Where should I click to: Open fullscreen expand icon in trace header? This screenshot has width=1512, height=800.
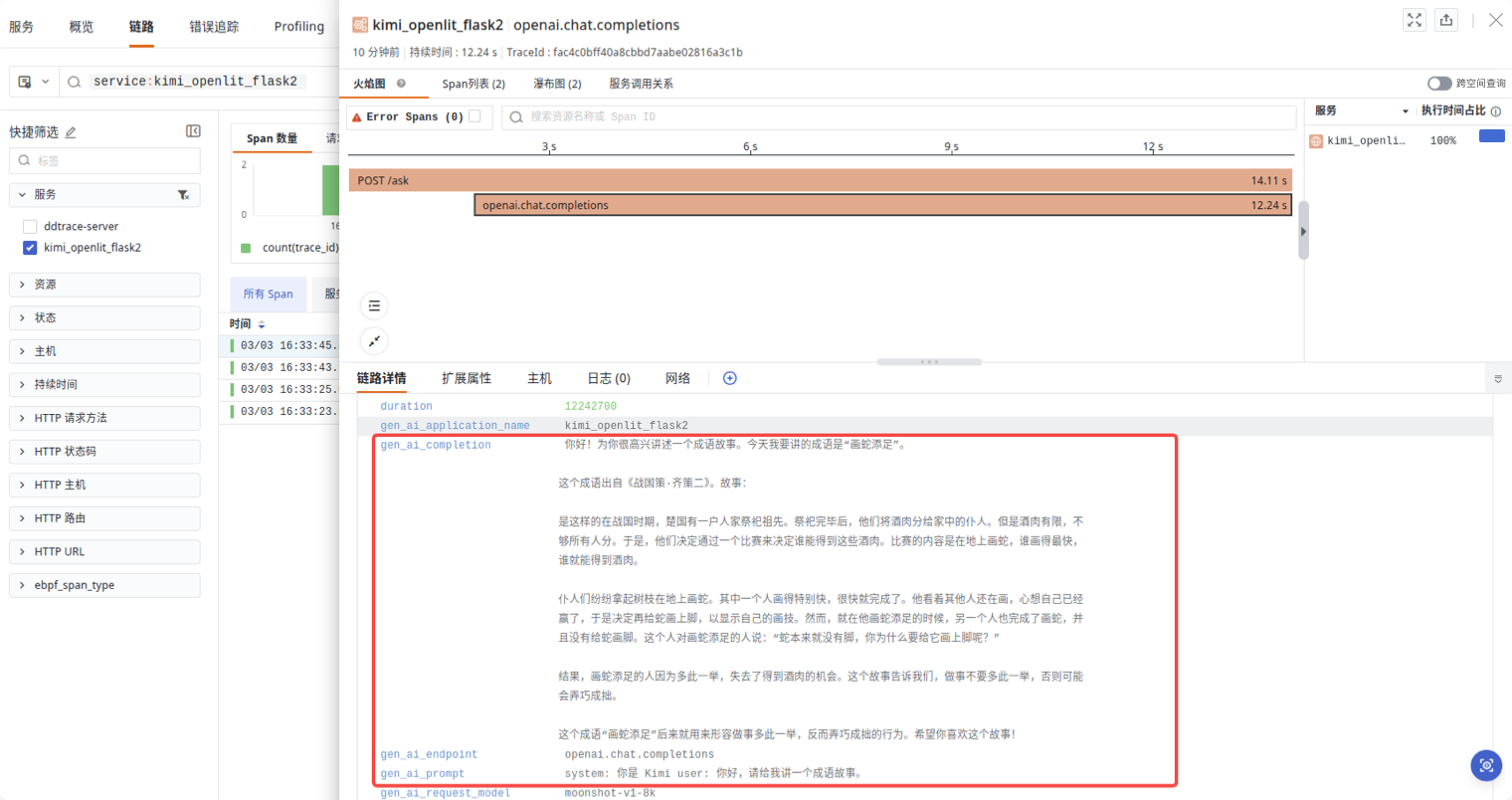pyautogui.click(x=1415, y=20)
